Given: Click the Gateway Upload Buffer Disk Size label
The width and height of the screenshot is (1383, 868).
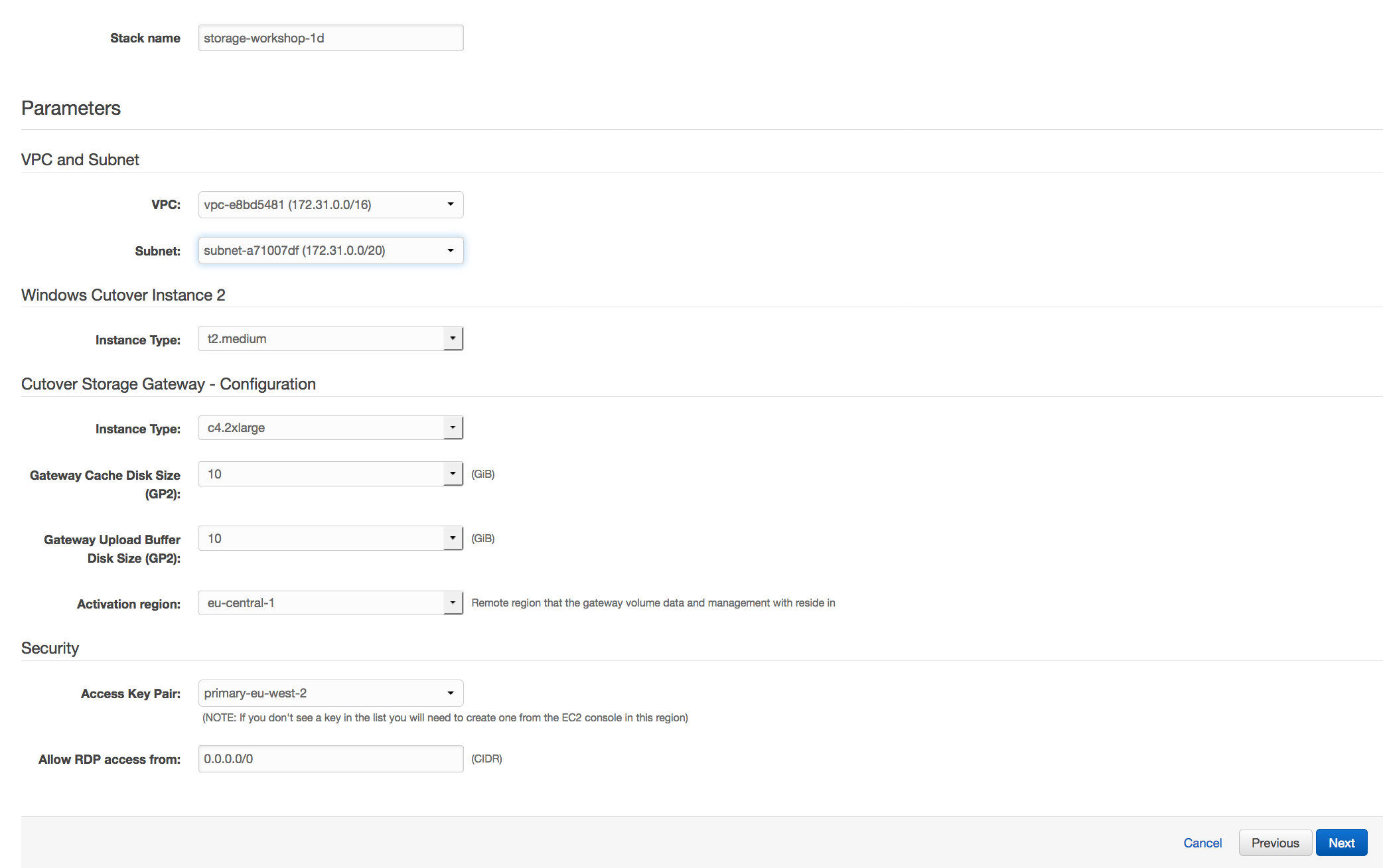Looking at the screenshot, I should click(112, 549).
